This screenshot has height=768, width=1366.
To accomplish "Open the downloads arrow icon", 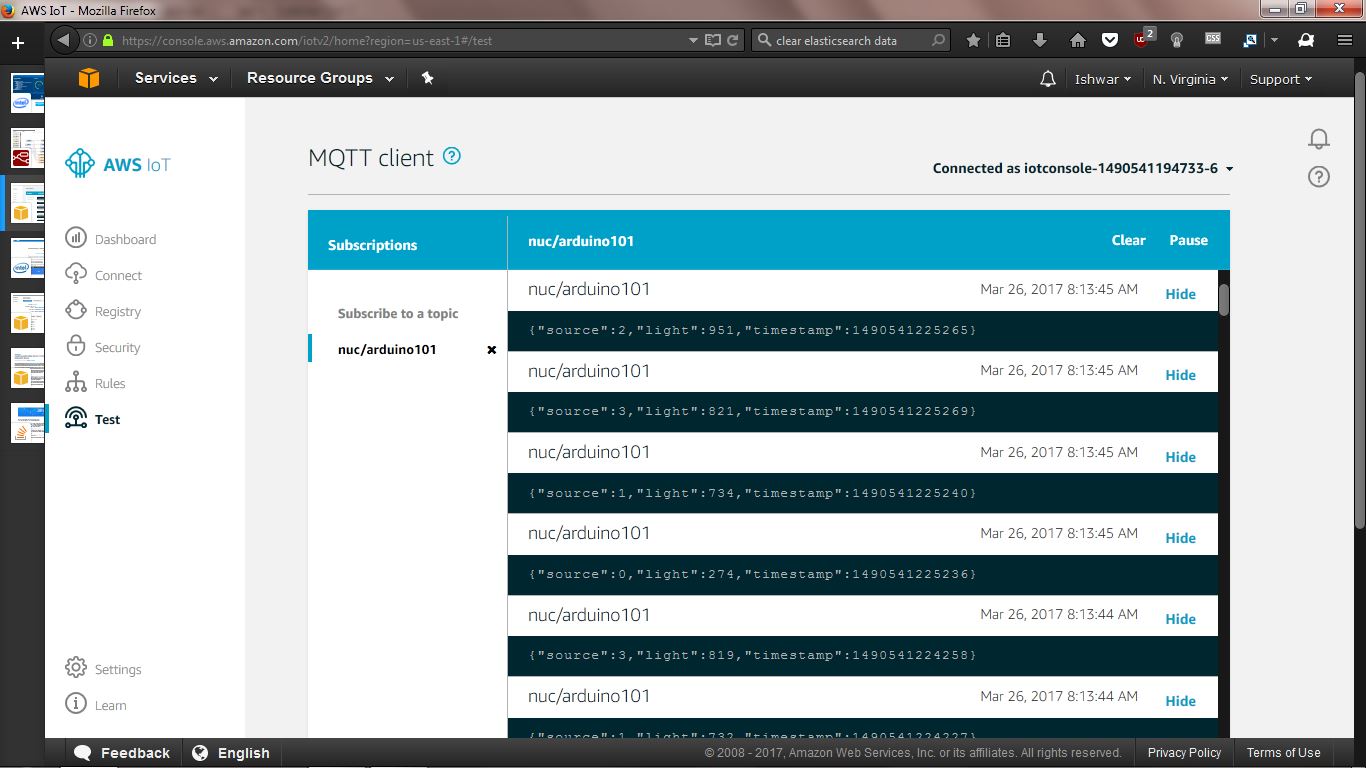I will point(1039,41).
